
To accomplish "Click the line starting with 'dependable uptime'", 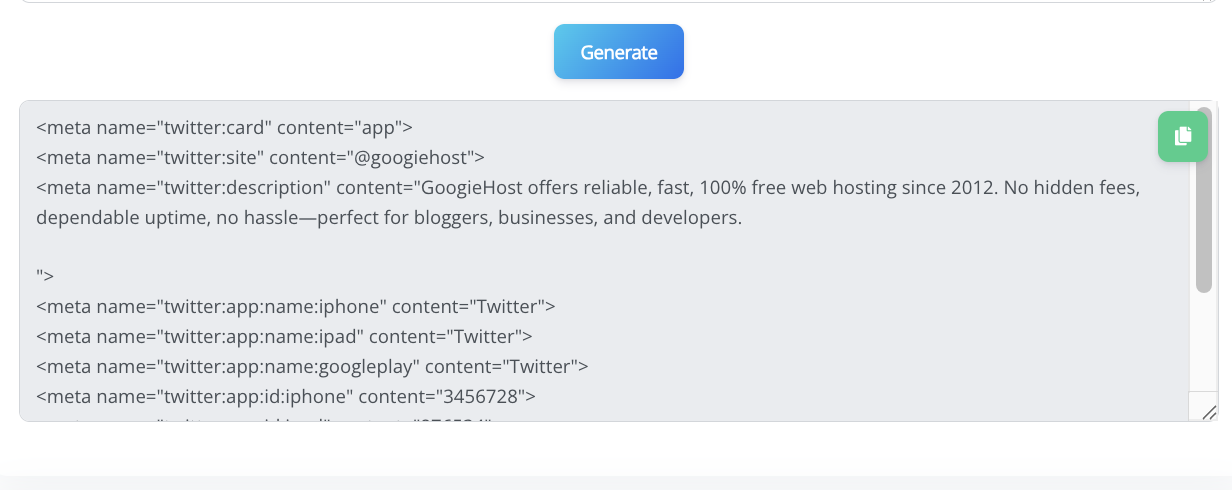I will pyautogui.click(x=388, y=217).
